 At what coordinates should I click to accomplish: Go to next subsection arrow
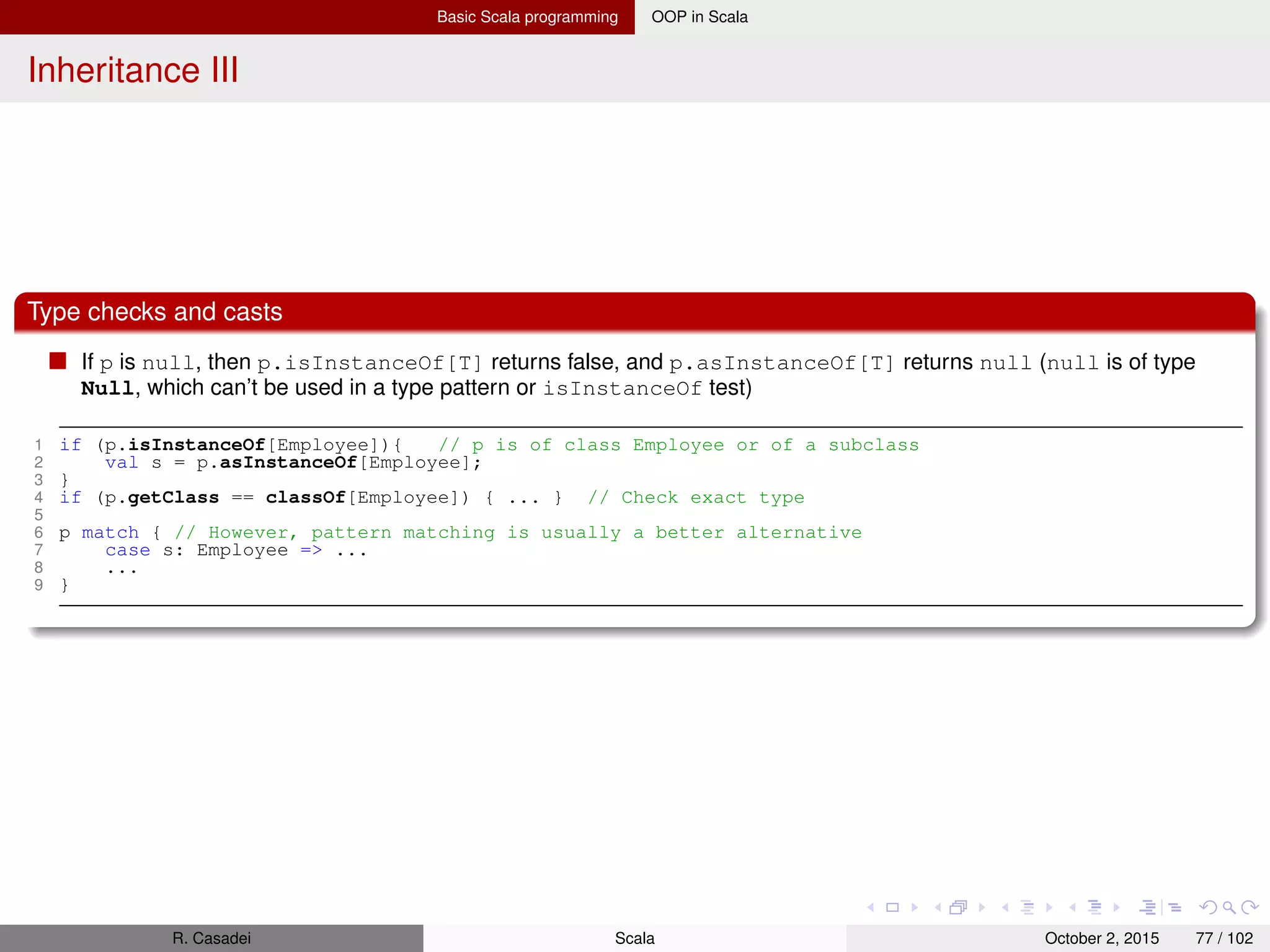pos(1049,907)
